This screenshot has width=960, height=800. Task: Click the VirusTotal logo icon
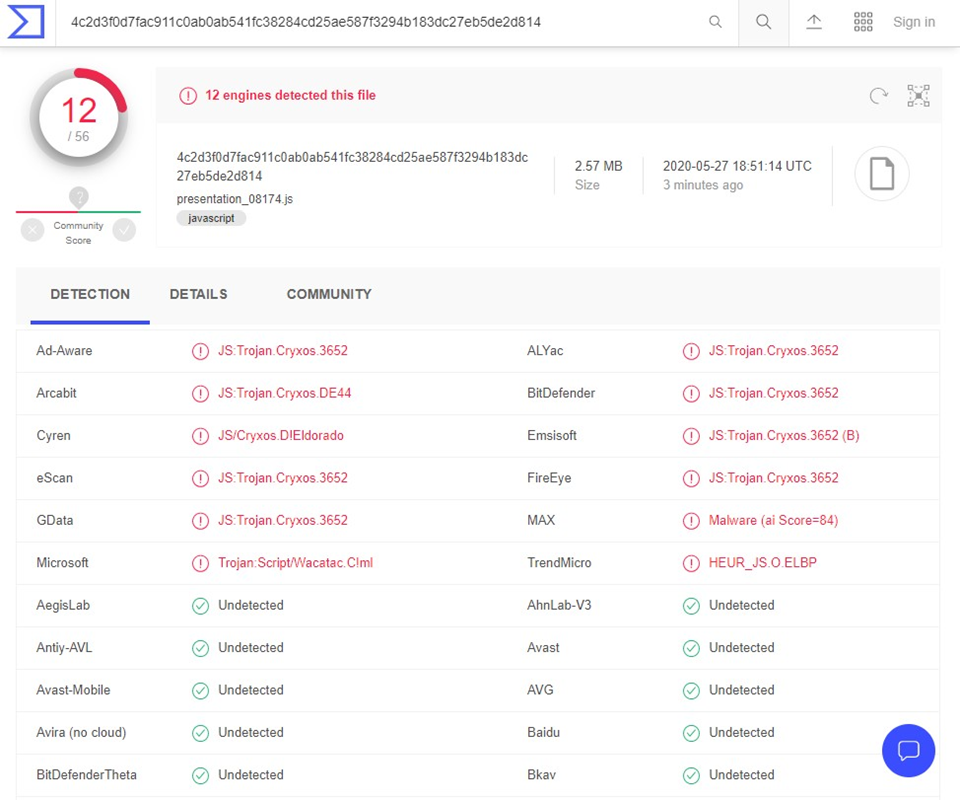tap(26, 22)
